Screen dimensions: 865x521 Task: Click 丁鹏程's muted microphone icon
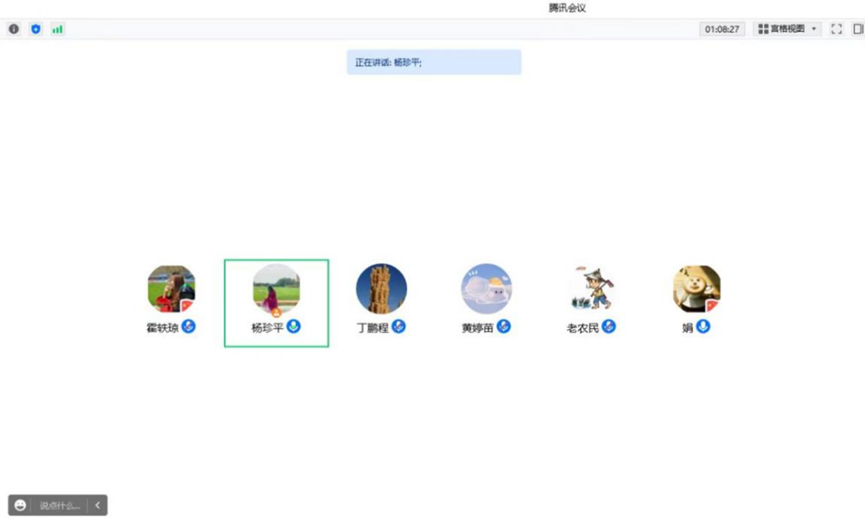(x=398, y=326)
